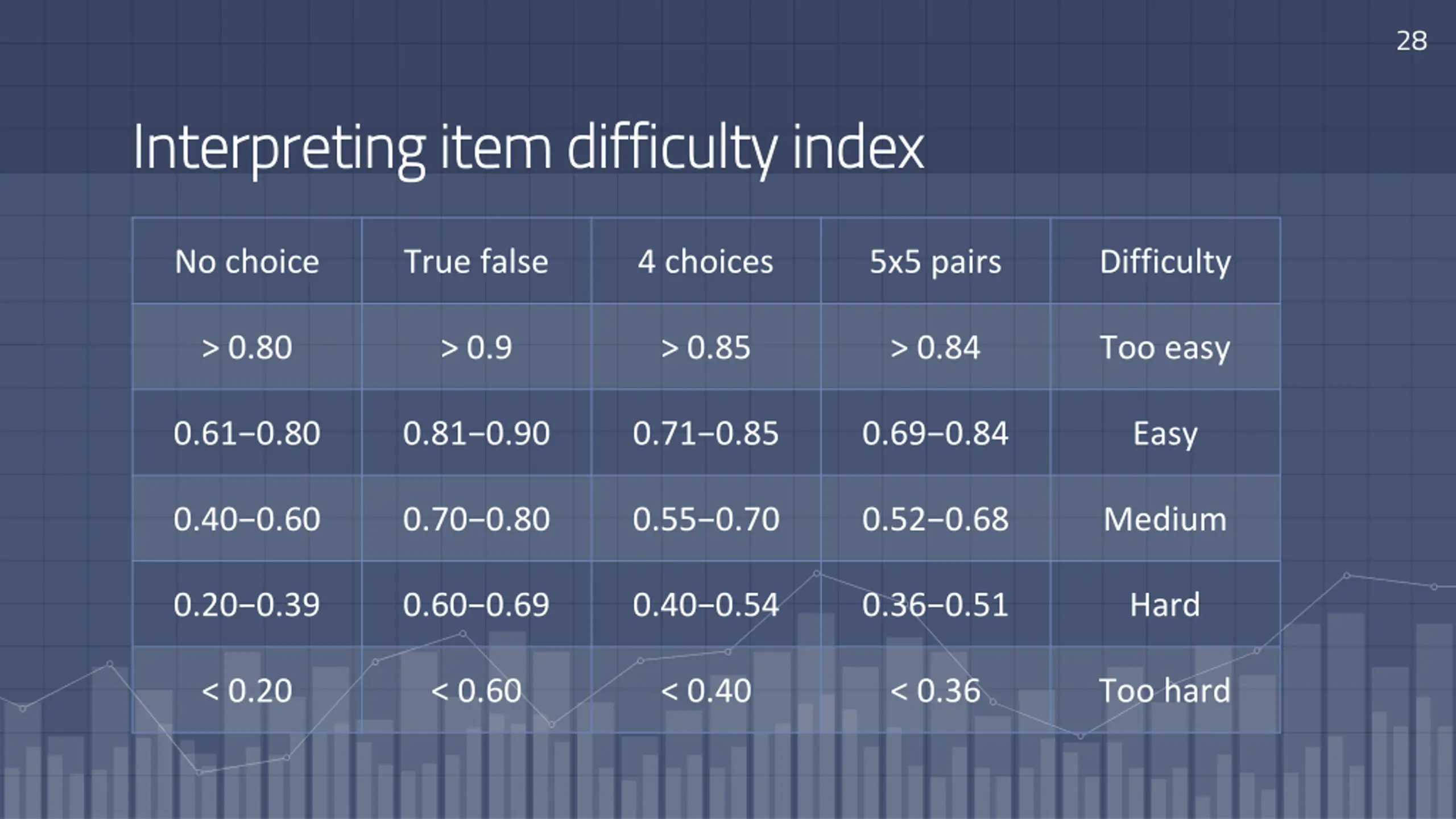The width and height of the screenshot is (1456, 819).
Task: Select the "Hard" difficulty cell
Action: pos(1165,605)
